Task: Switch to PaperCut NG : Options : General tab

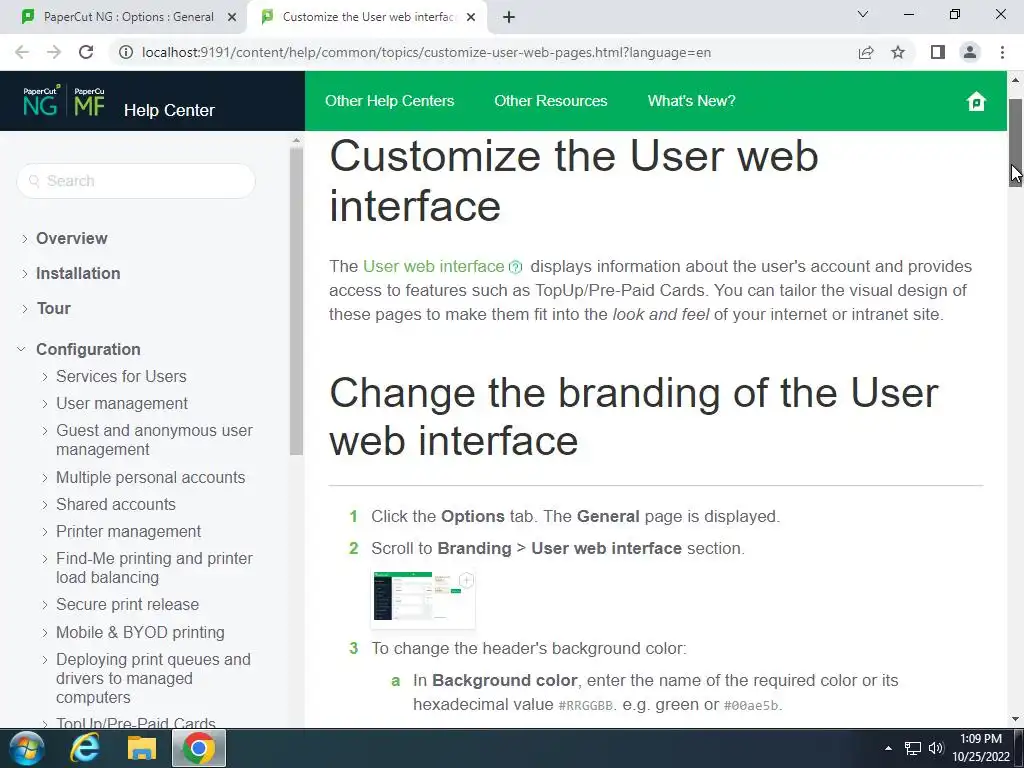Action: pos(129,17)
